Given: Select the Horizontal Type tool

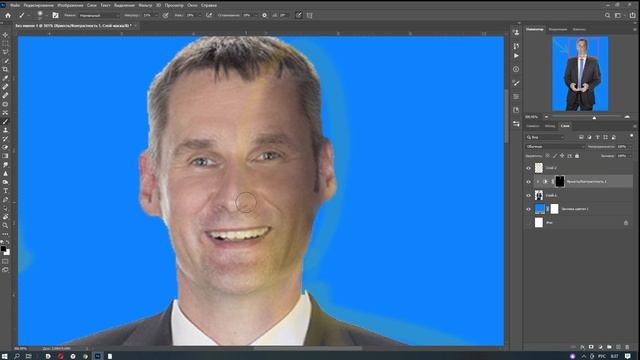Looking at the screenshot, I should coord(5,191).
